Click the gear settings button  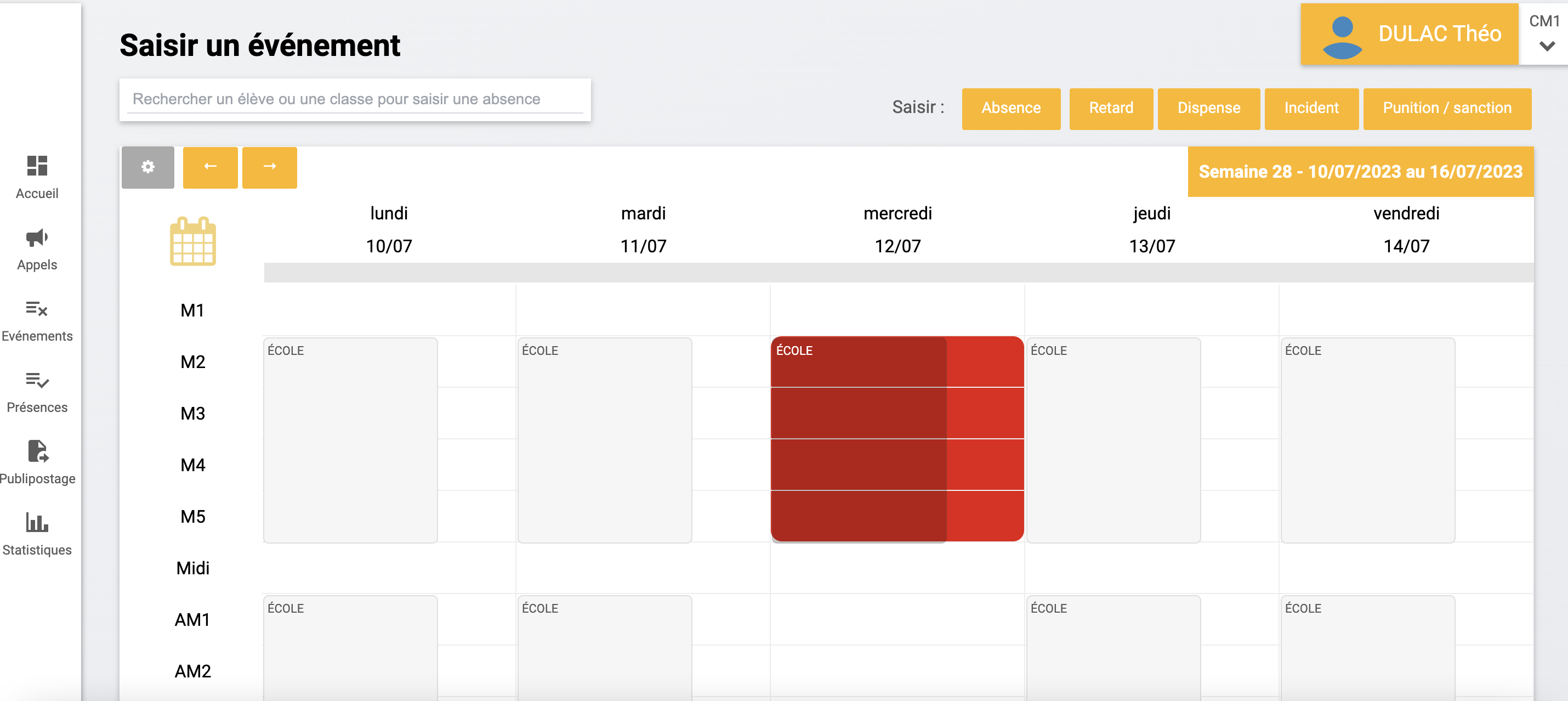pos(148,167)
